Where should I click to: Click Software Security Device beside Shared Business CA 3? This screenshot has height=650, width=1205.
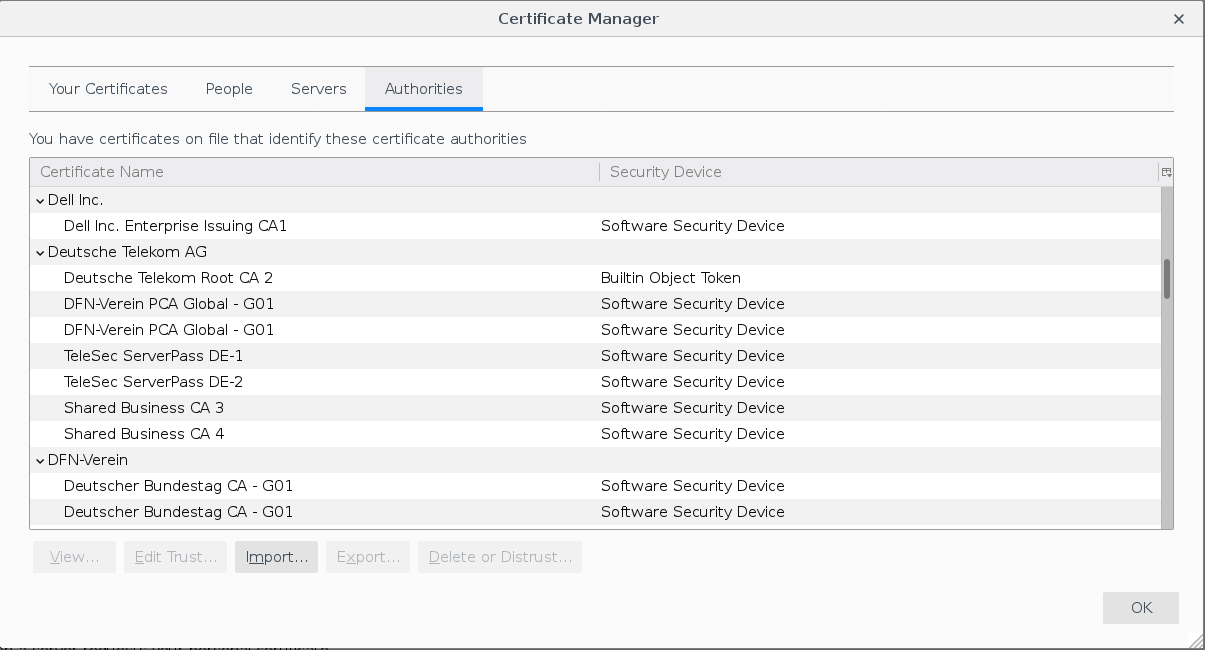pos(693,408)
